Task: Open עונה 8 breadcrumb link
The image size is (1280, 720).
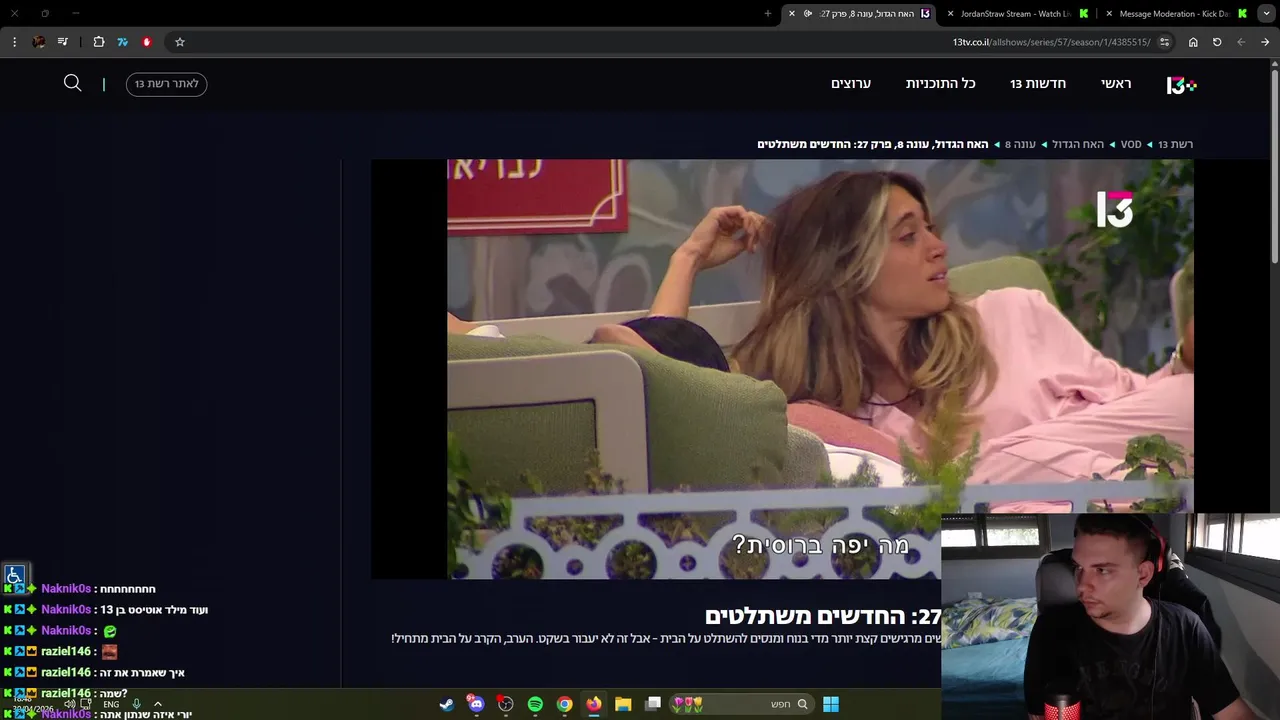Action: point(1020,144)
